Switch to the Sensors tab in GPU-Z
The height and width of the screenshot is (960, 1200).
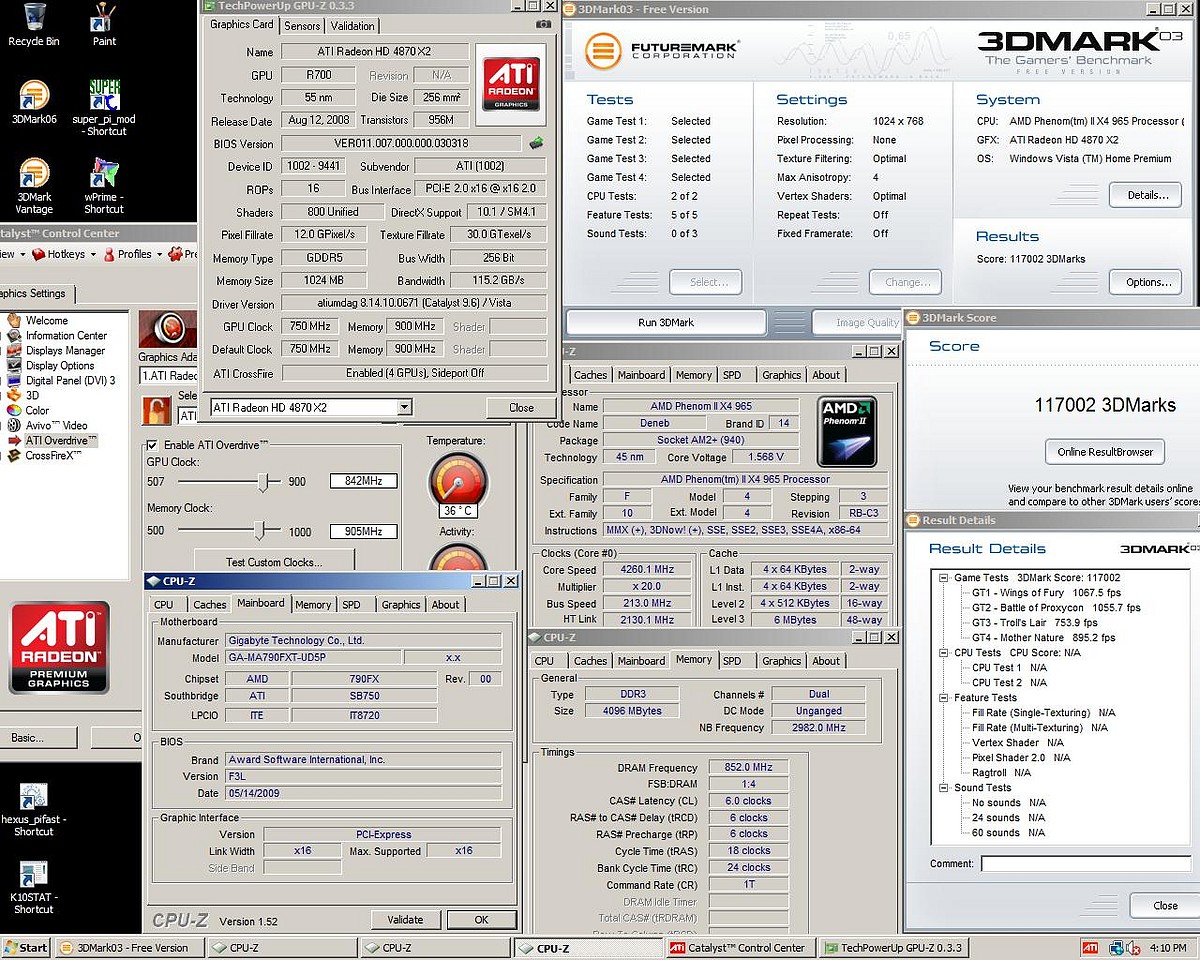click(302, 26)
